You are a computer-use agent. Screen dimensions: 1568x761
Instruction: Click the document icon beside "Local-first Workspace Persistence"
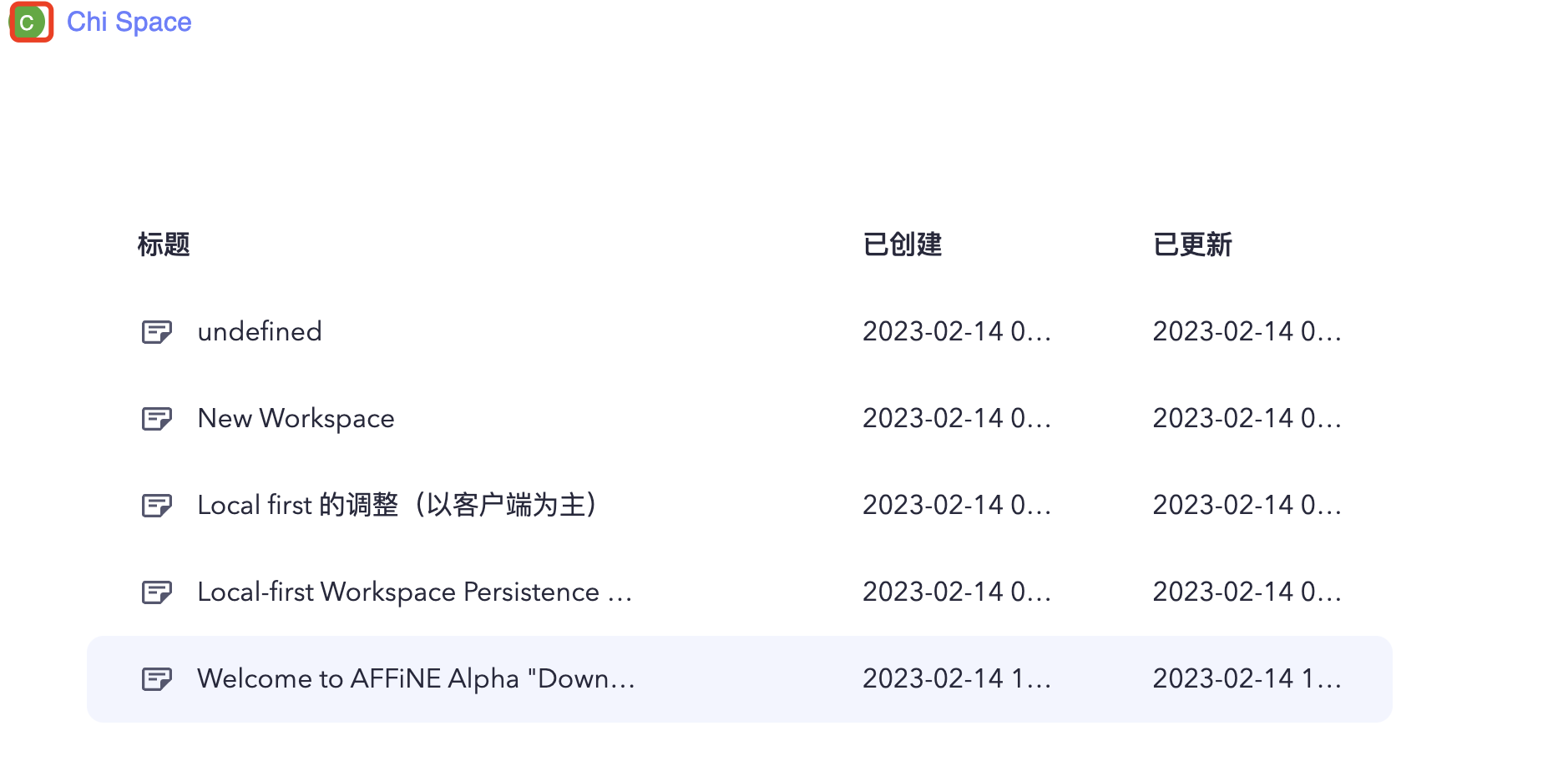[x=157, y=592]
